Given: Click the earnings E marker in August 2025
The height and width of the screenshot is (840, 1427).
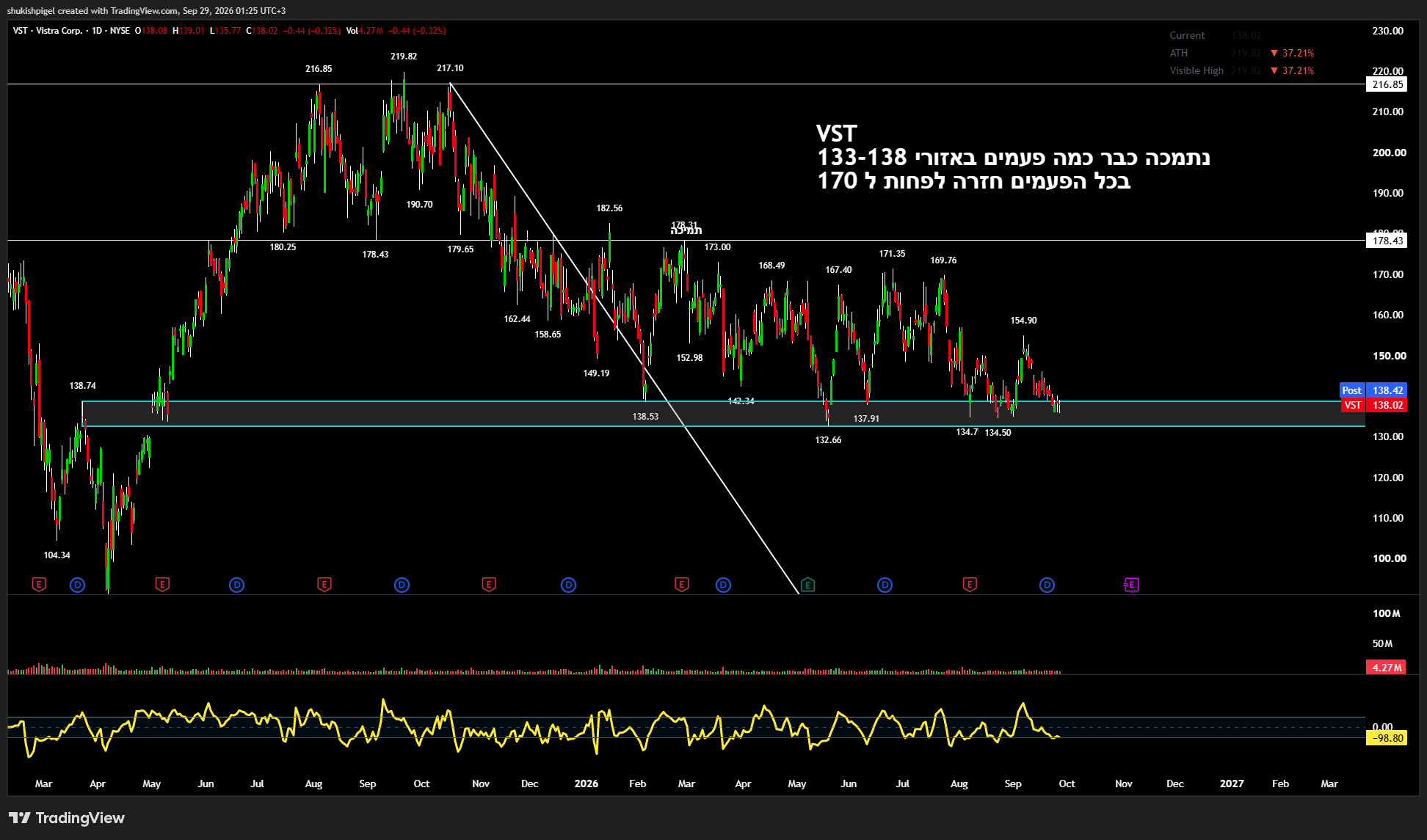Looking at the screenshot, I should (324, 585).
